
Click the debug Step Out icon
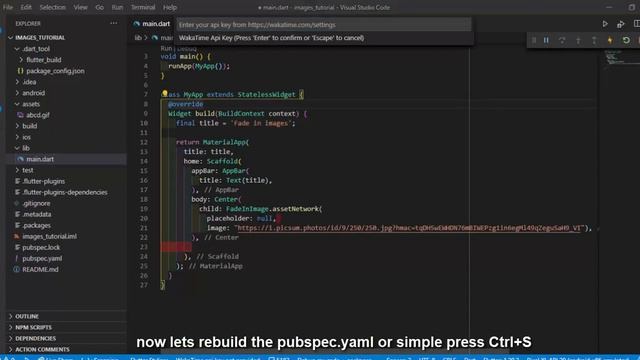594,40
